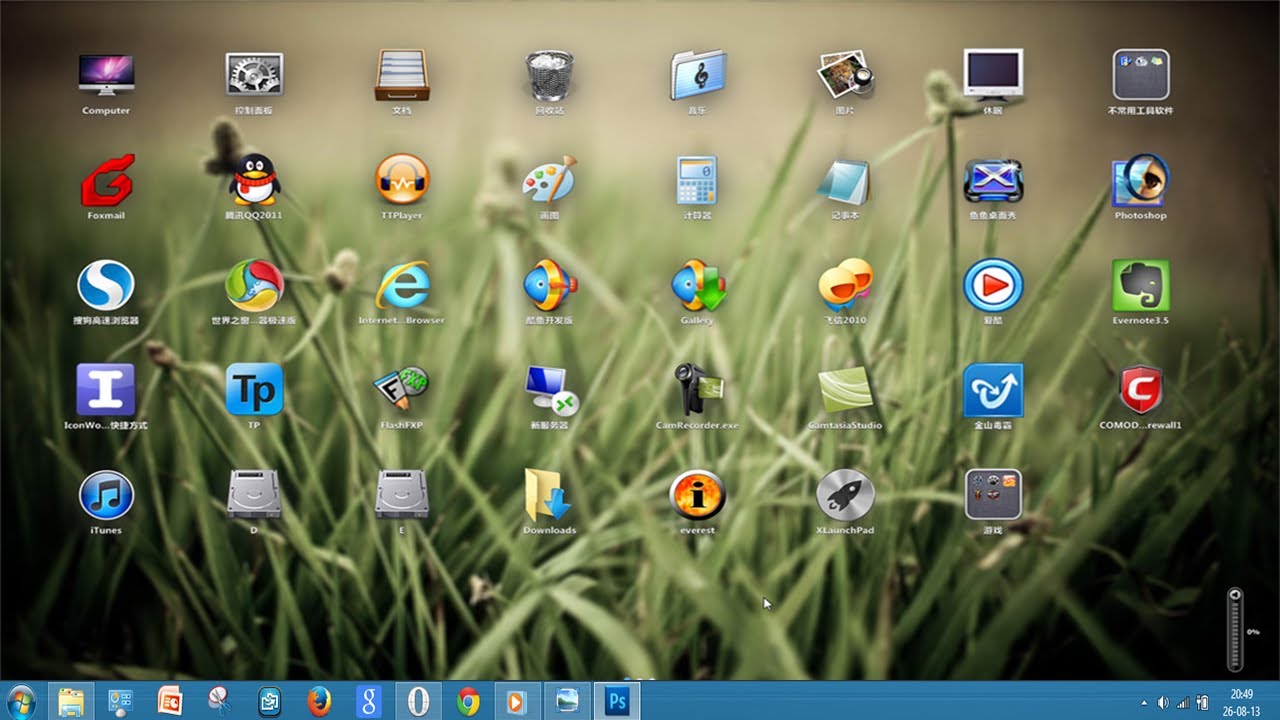Click the Windows Start button
Screen dimensions: 1280x720
20,701
